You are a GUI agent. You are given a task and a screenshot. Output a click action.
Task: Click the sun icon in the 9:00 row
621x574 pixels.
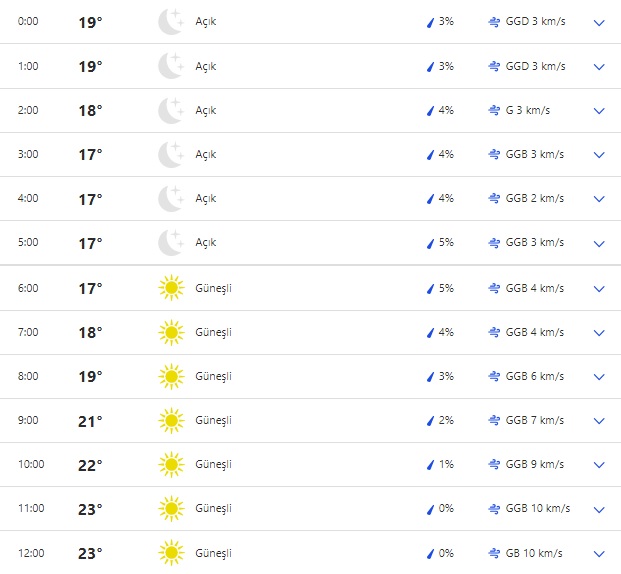coord(171,421)
